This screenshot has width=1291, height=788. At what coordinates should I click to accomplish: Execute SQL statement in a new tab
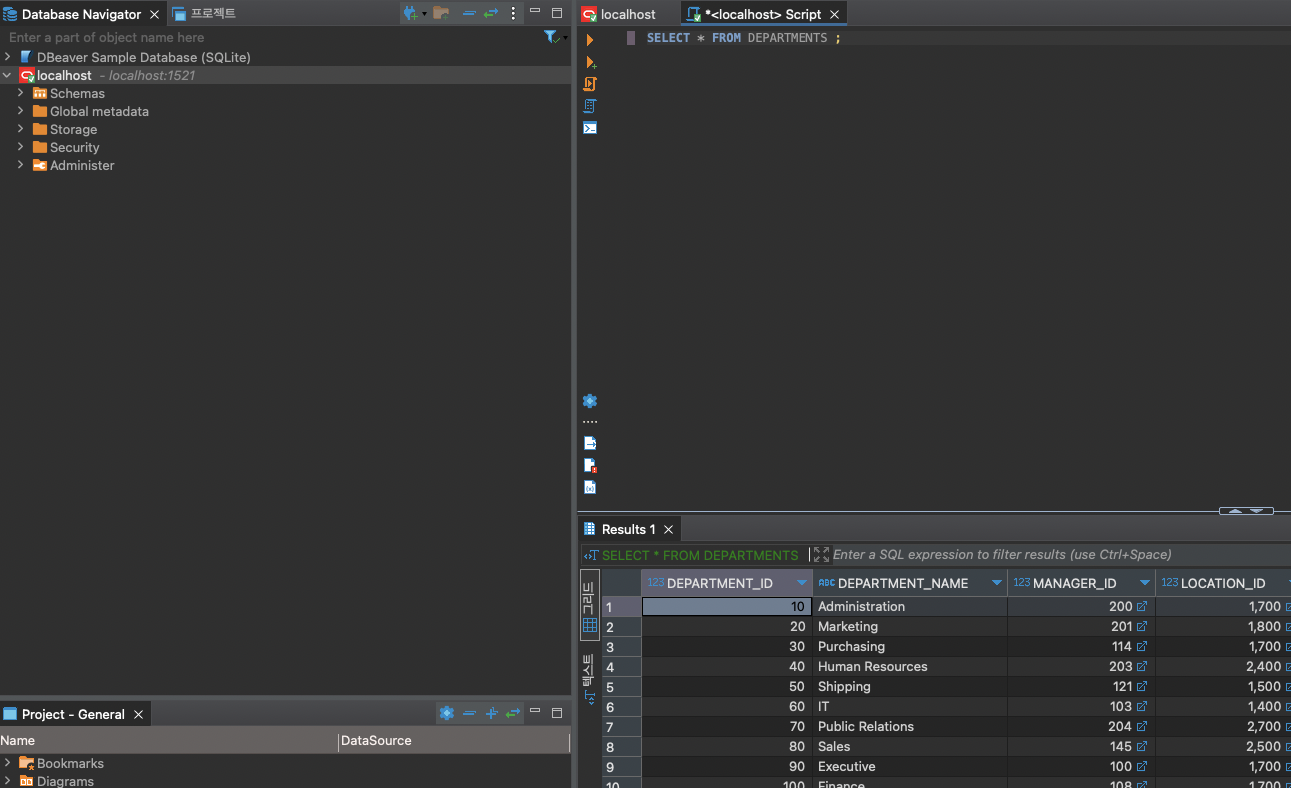pos(590,62)
